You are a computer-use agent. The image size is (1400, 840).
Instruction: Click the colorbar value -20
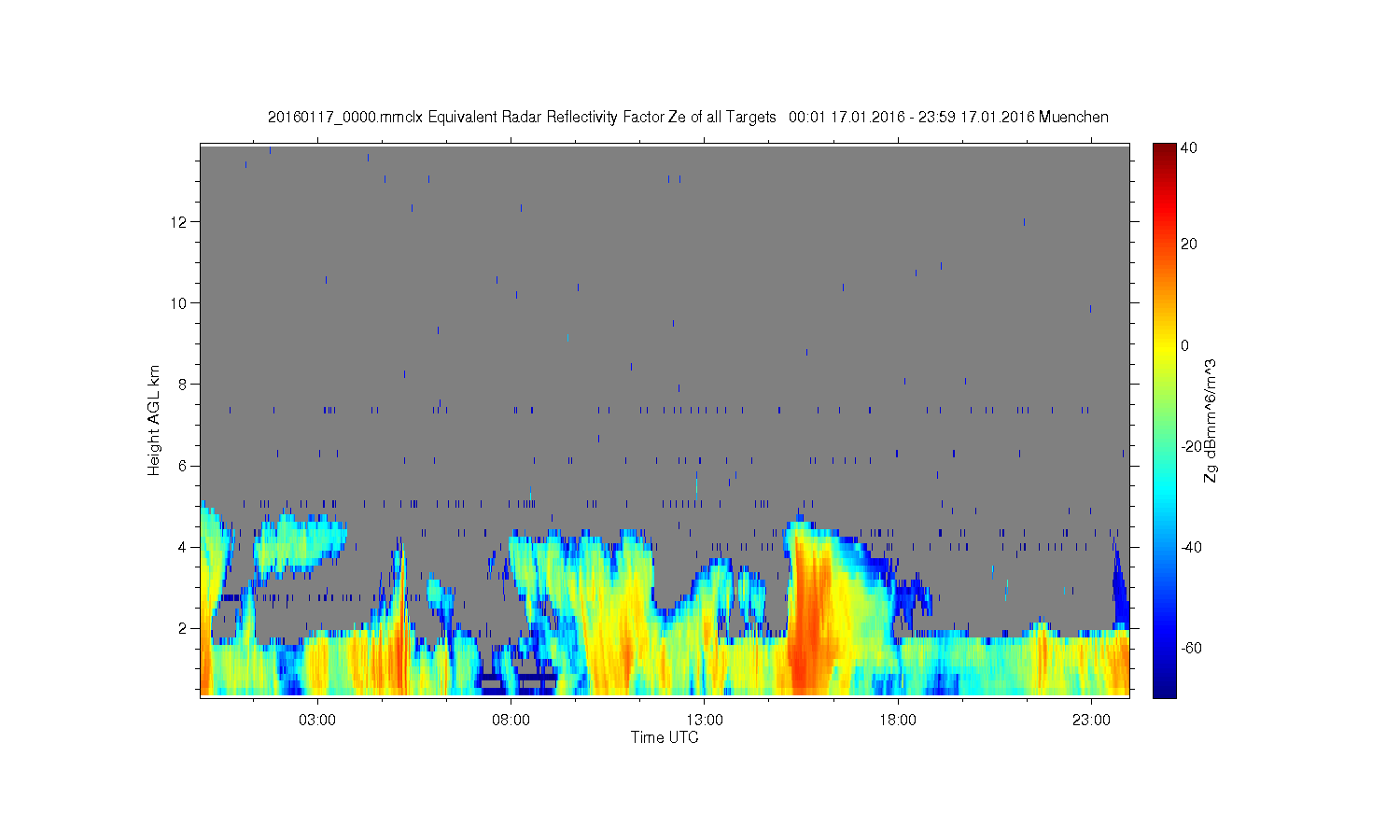(x=1191, y=446)
